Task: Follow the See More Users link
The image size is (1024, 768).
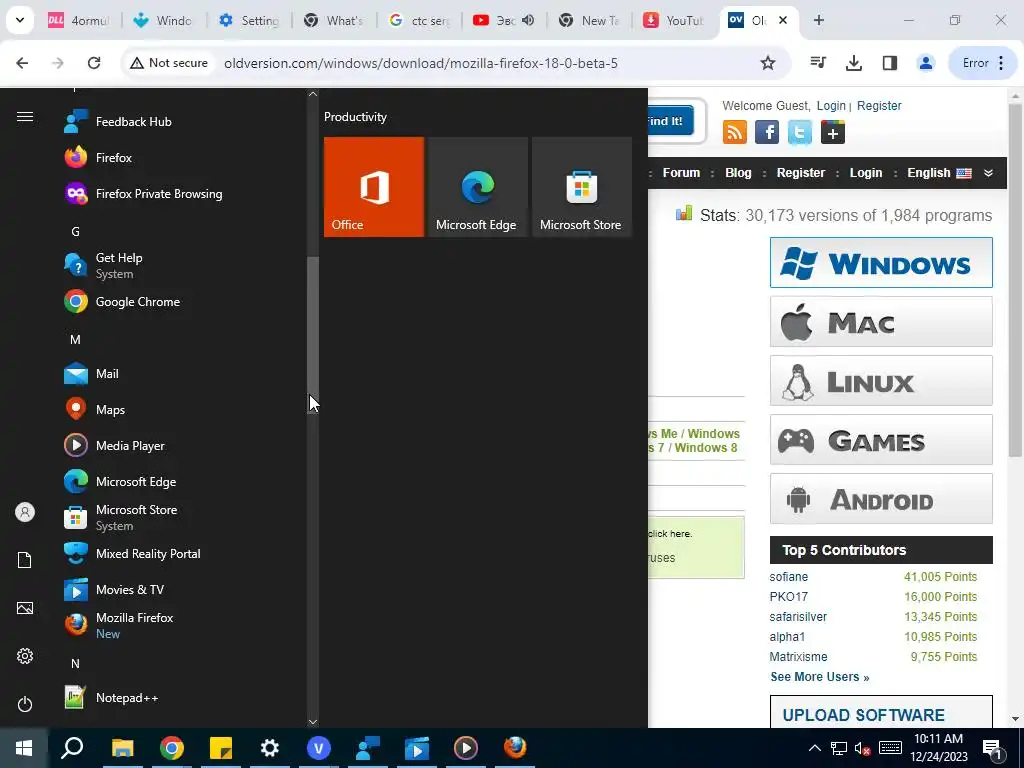Action: coord(820,677)
